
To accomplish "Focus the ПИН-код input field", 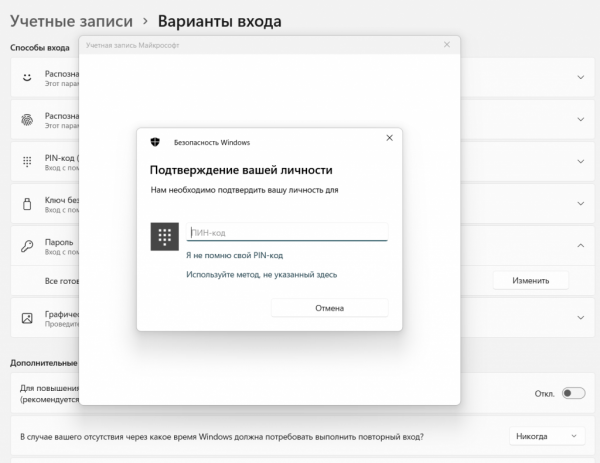I will click(x=287, y=232).
